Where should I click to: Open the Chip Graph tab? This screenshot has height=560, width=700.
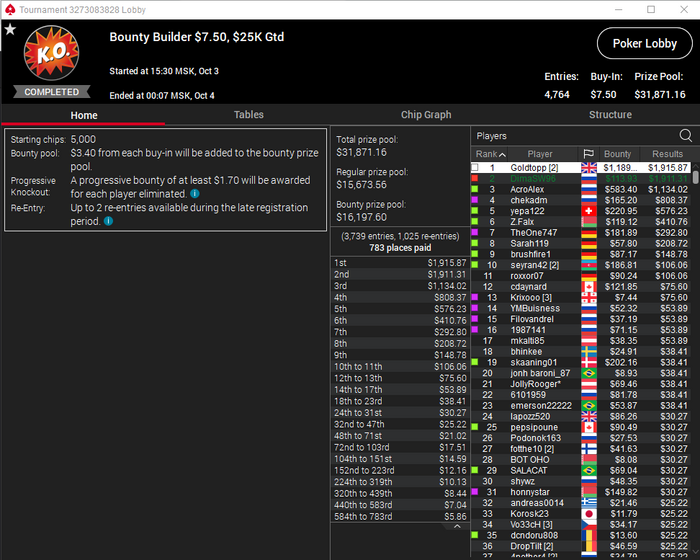coord(426,115)
